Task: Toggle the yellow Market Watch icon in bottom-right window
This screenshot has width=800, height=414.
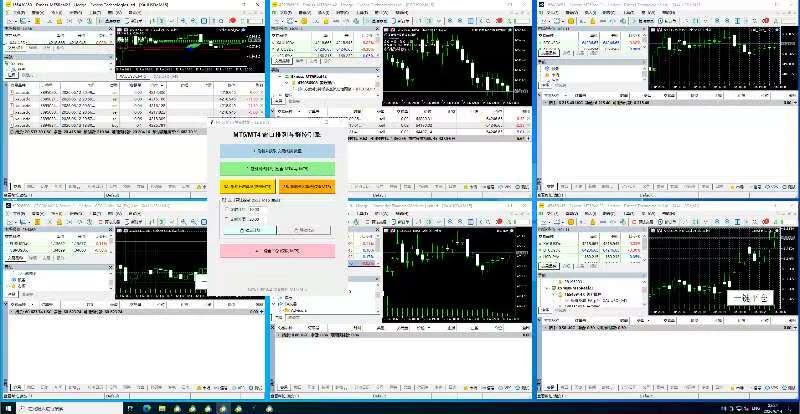Action: (570, 222)
